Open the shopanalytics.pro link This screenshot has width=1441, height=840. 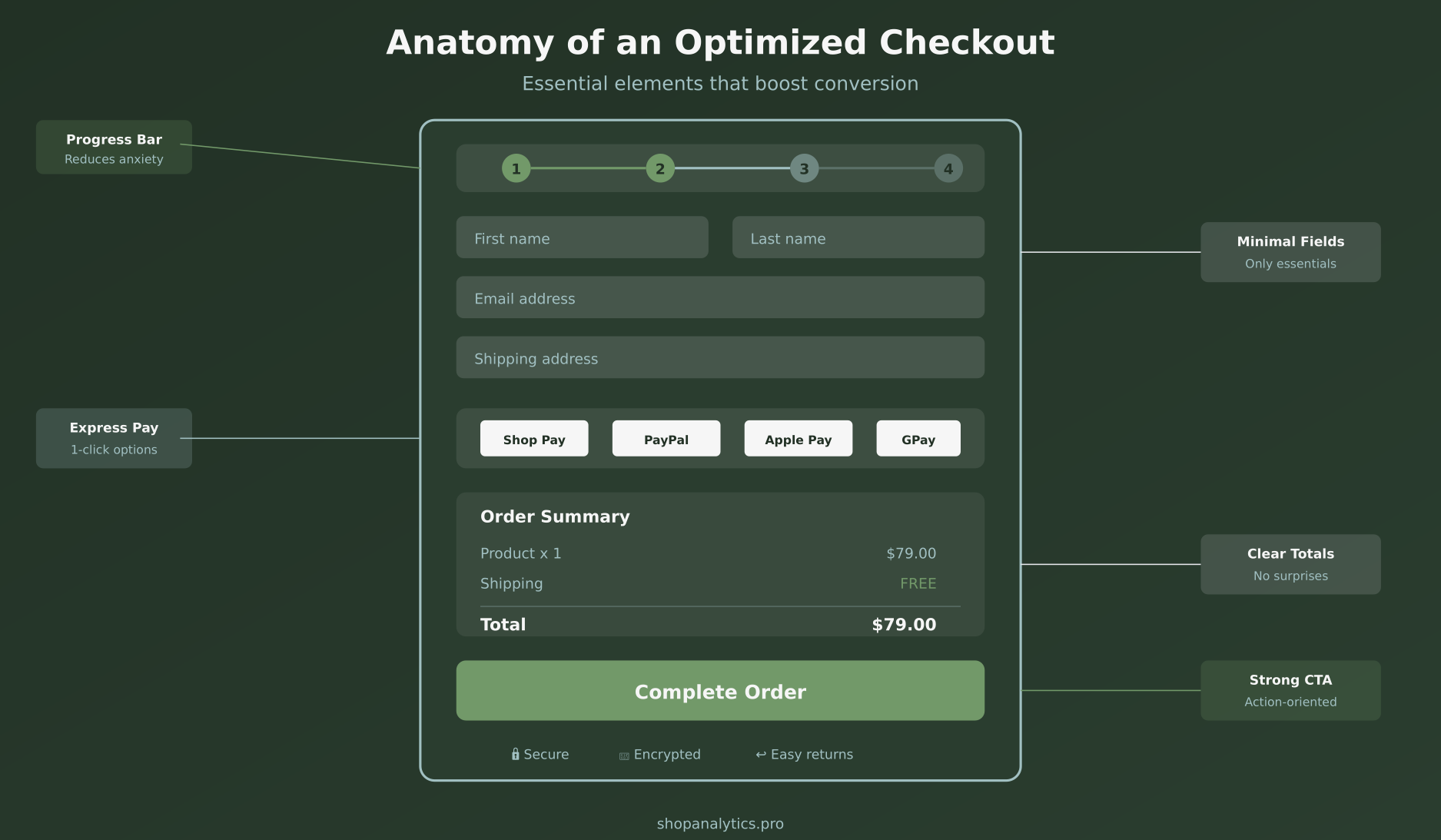(x=720, y=823)
